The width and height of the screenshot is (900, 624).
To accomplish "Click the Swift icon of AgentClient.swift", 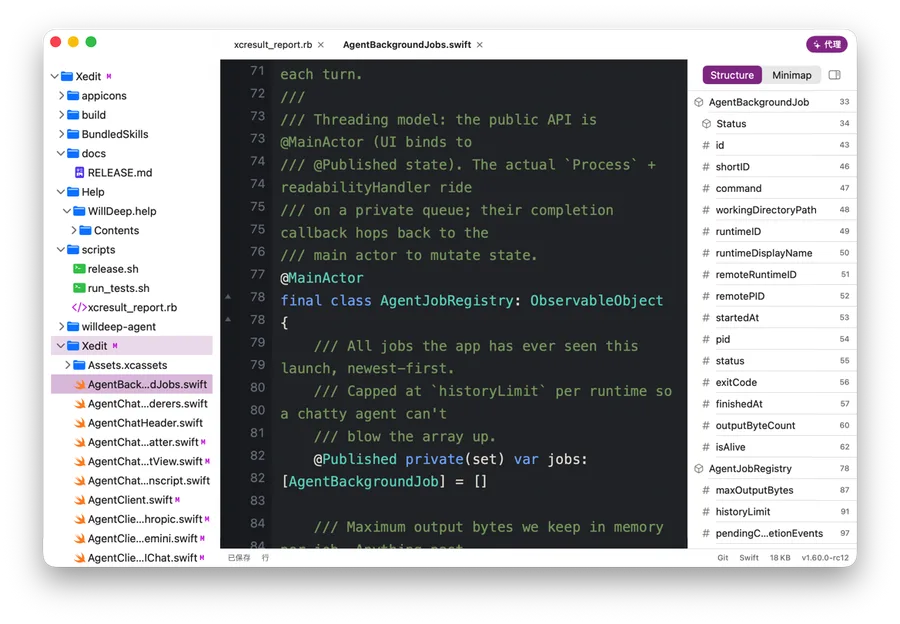I will tap(80, 500).
